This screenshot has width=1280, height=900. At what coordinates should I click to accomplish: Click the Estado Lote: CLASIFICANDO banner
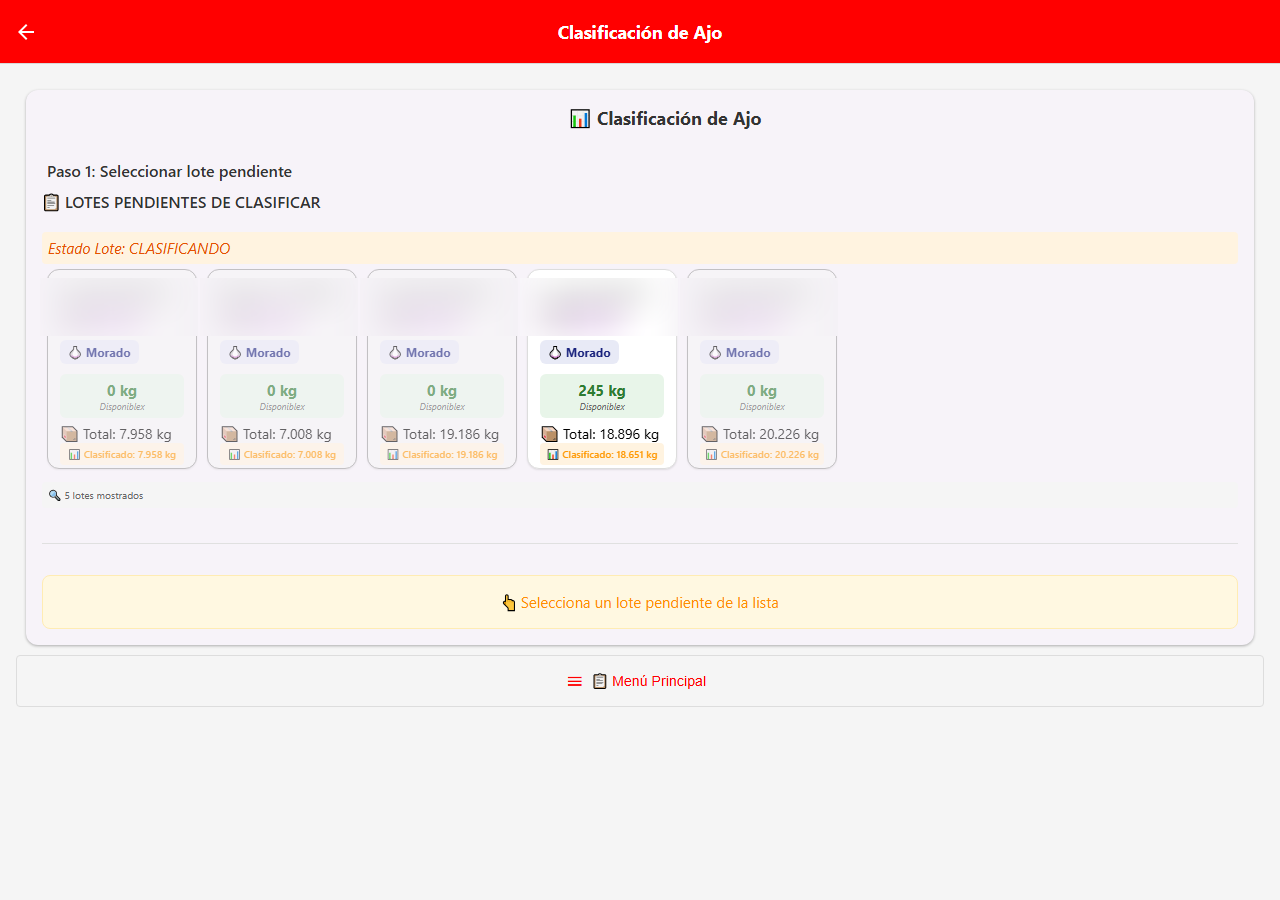640,248
